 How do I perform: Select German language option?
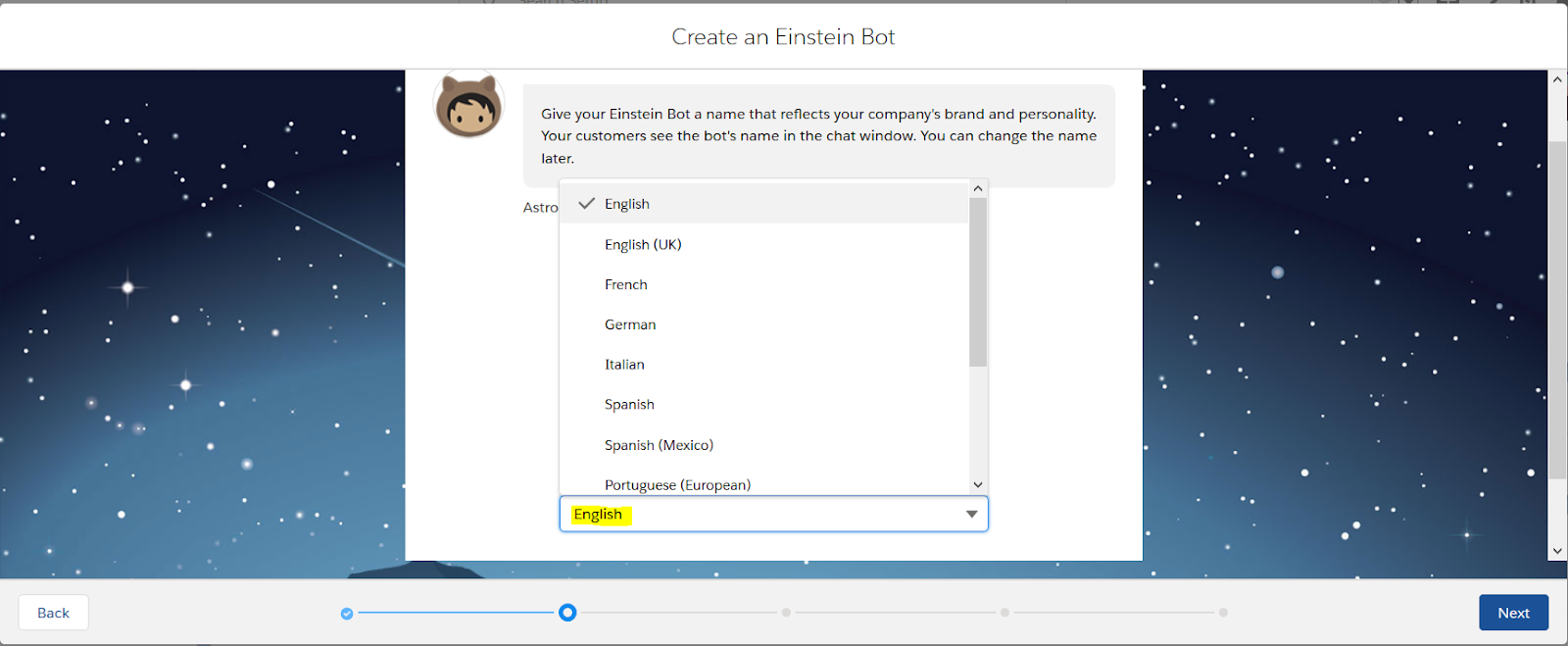click(763, 324)
